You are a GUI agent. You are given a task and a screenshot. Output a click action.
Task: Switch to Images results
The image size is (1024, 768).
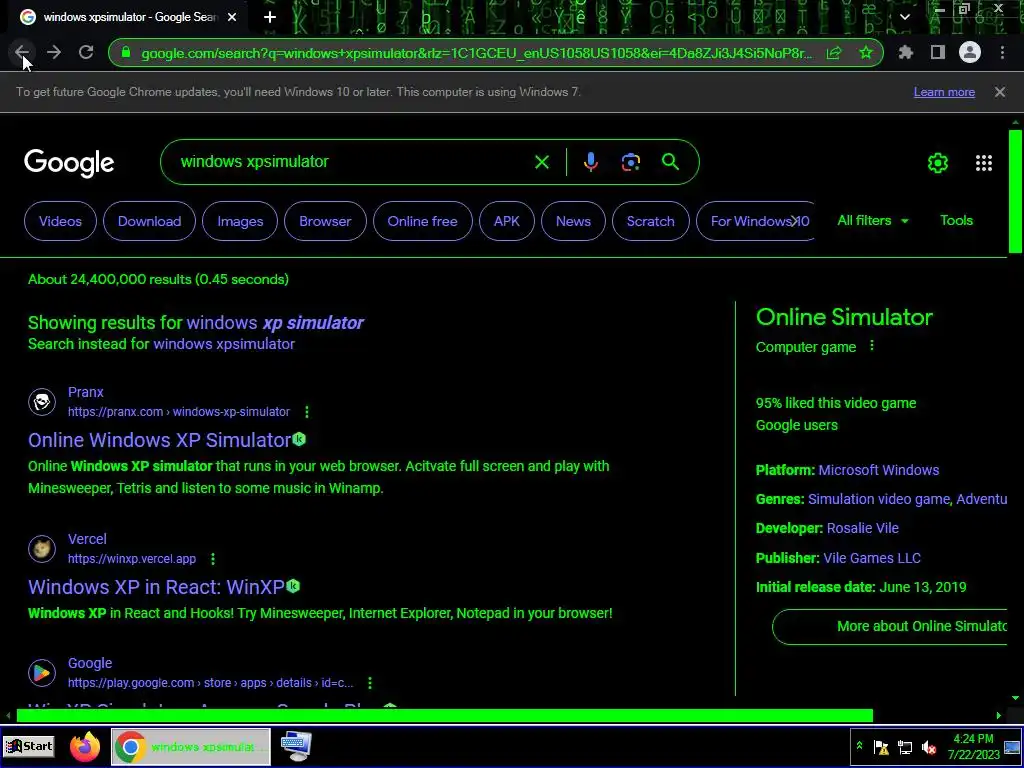point(240,221)
